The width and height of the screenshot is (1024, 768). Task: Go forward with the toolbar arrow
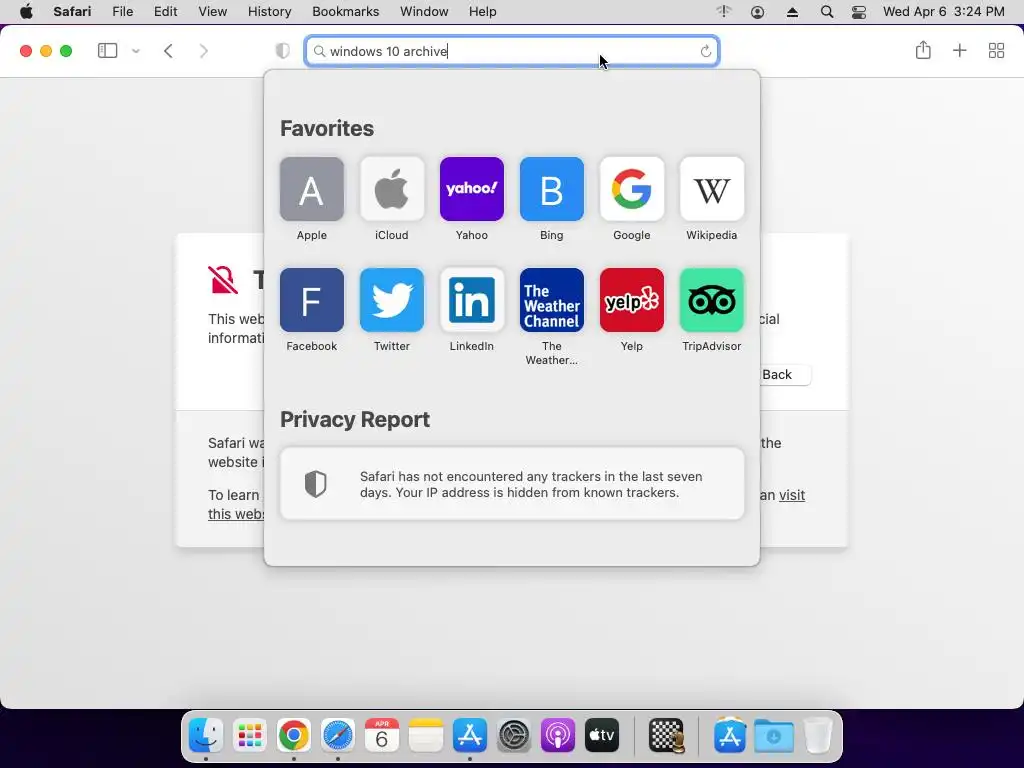(204, 51)
